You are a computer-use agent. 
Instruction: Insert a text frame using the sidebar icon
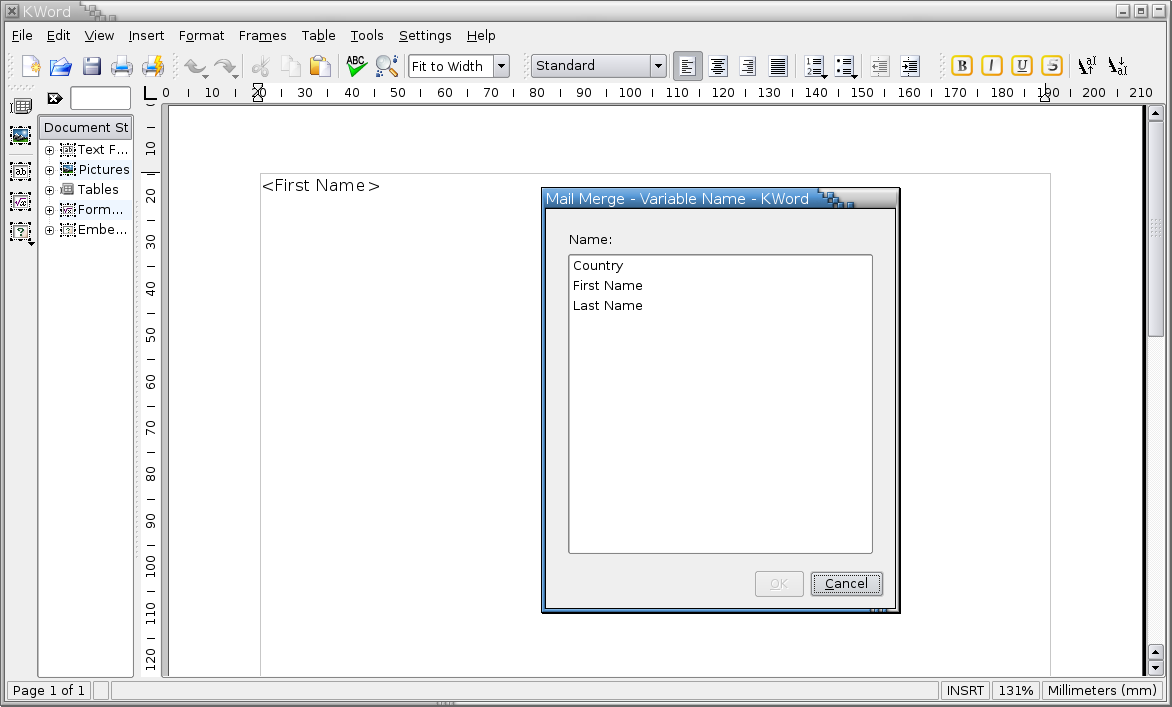click(x=20, y=171)
